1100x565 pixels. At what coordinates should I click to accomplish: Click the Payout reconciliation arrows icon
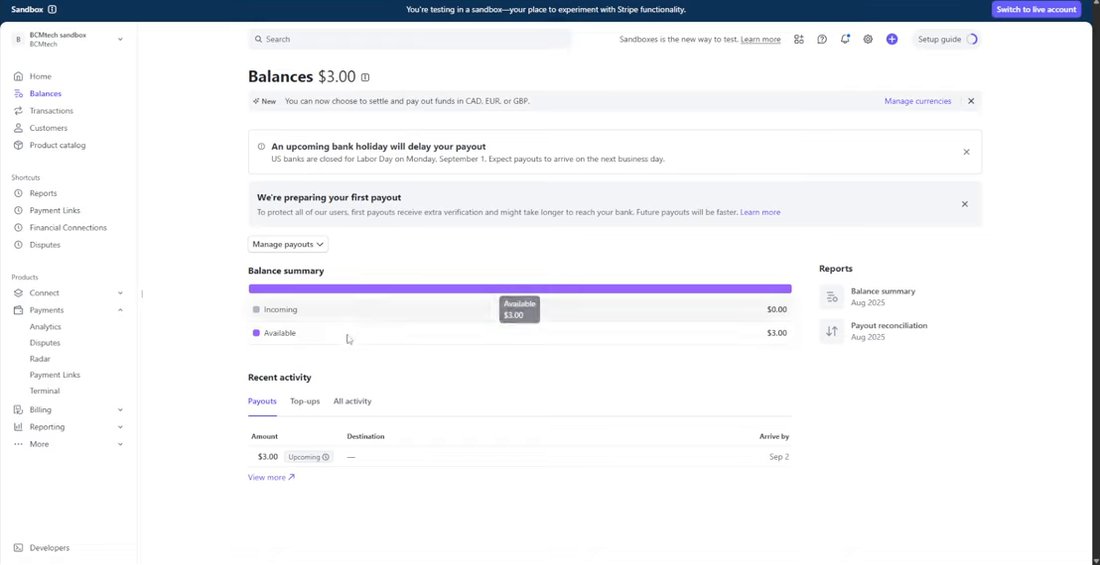point(832,331)
